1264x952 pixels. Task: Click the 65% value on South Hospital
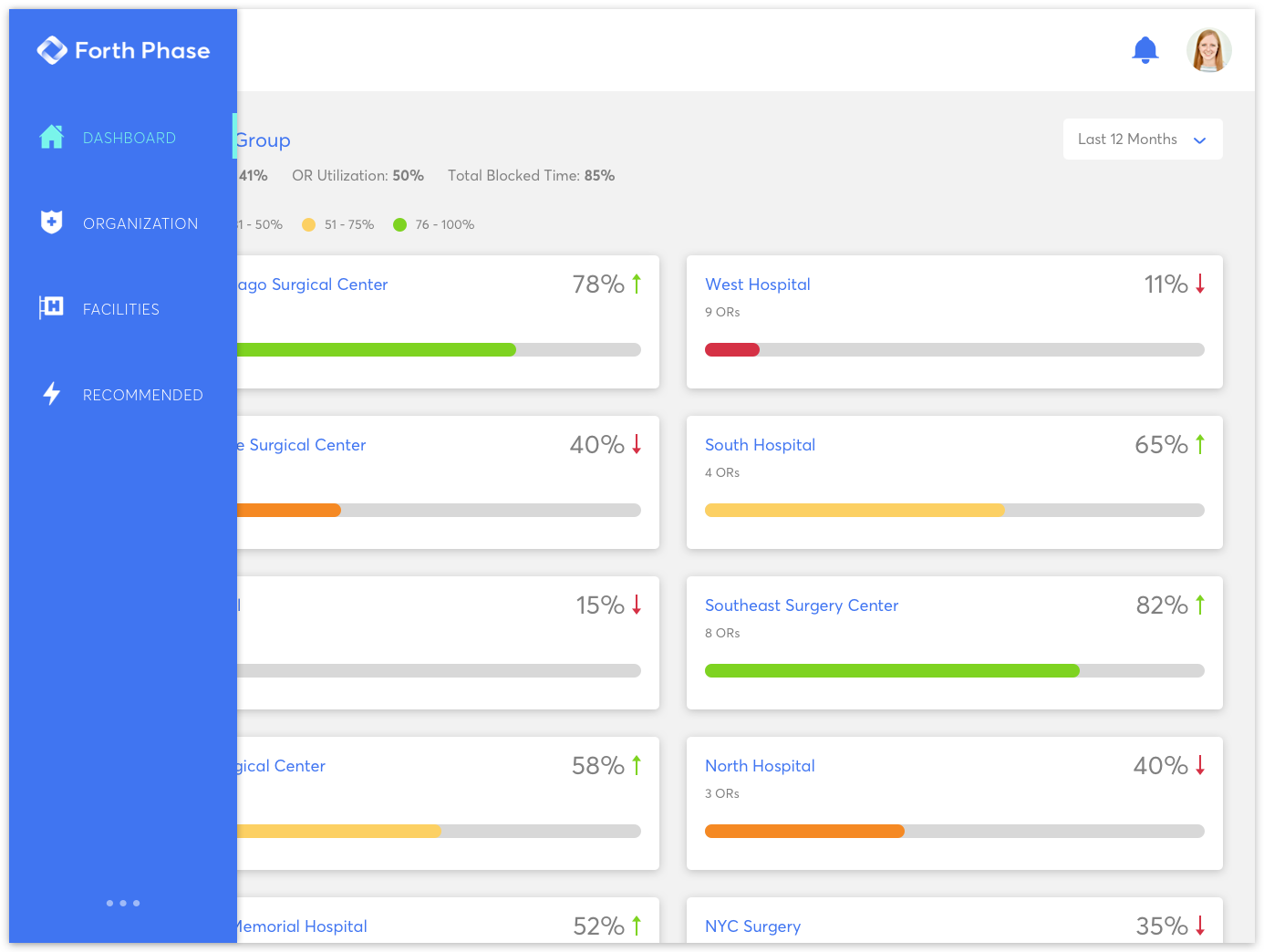1161,445
